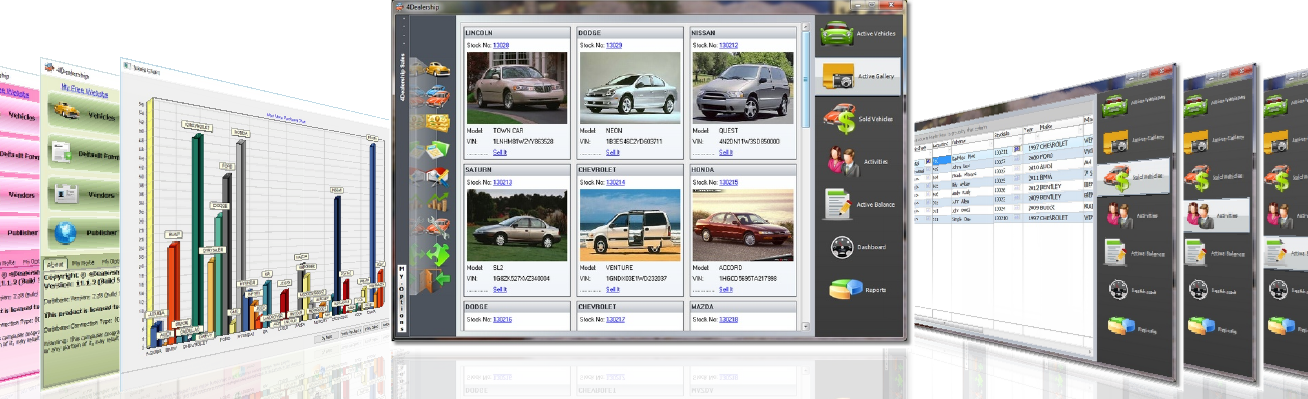Click Vendors button in pink window
The width and height of the screenshot is (1308, 399).
click(20, 194)
